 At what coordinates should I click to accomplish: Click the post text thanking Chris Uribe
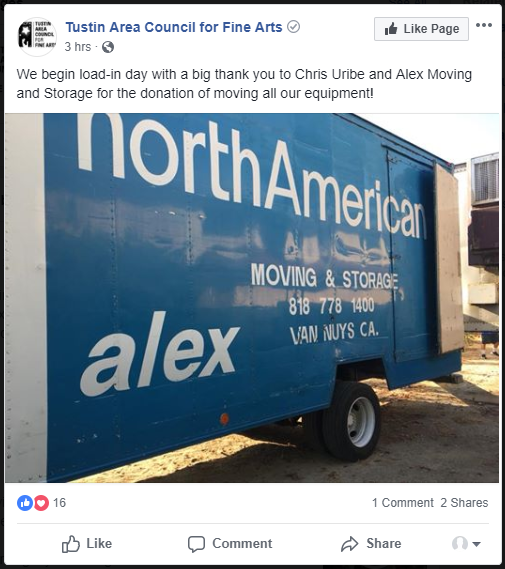tap(244, 84)
